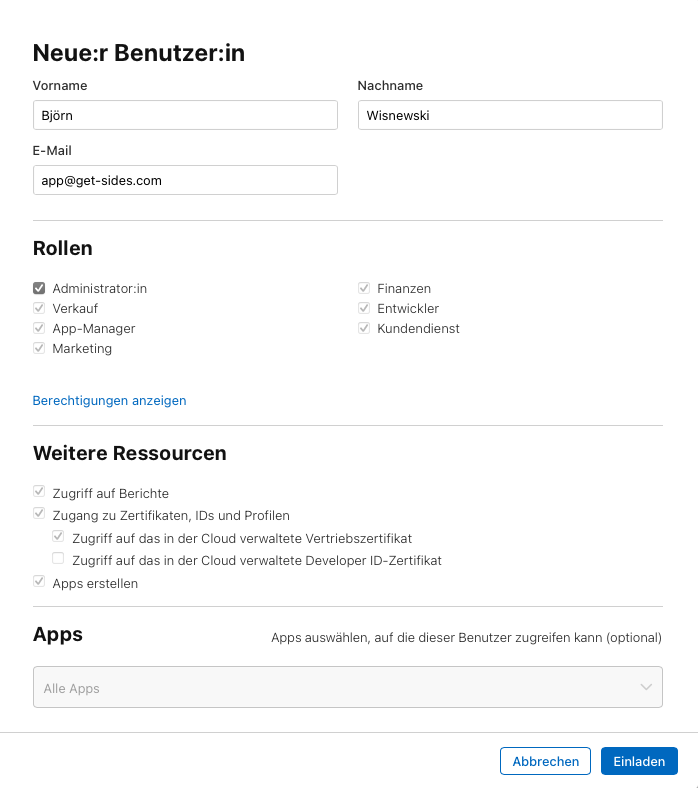Focus the Nachname field containing Wisnewski
The image size is (698, 788).
pos(510,115)
